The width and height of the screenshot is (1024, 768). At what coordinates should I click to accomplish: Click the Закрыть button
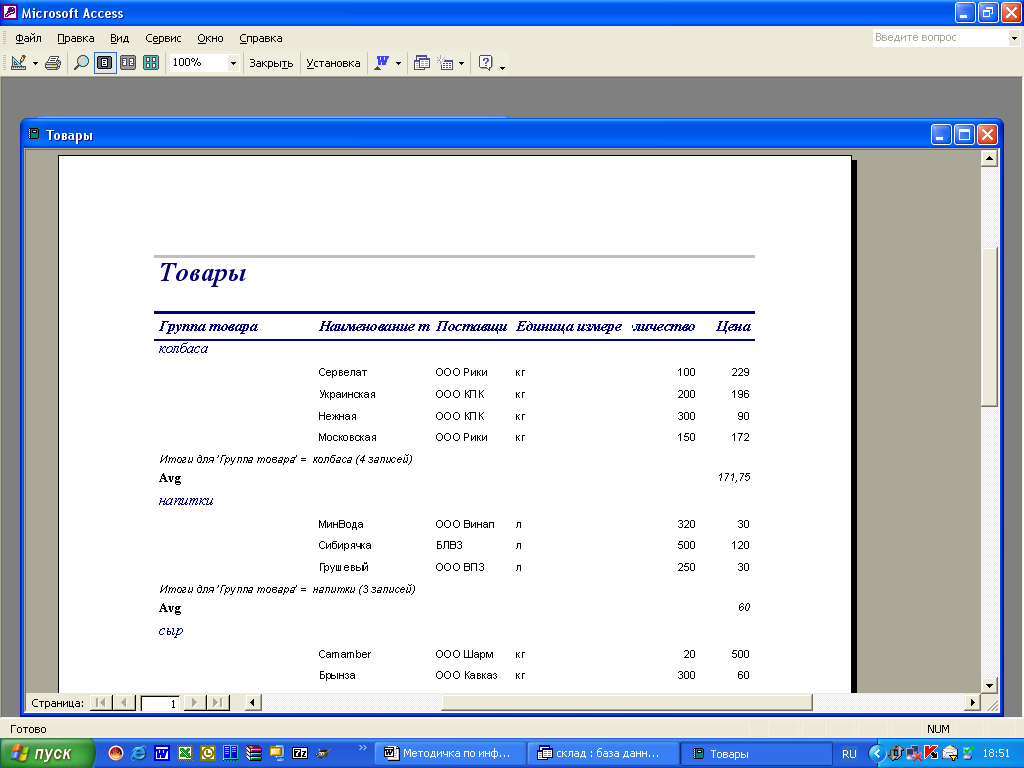271,63
